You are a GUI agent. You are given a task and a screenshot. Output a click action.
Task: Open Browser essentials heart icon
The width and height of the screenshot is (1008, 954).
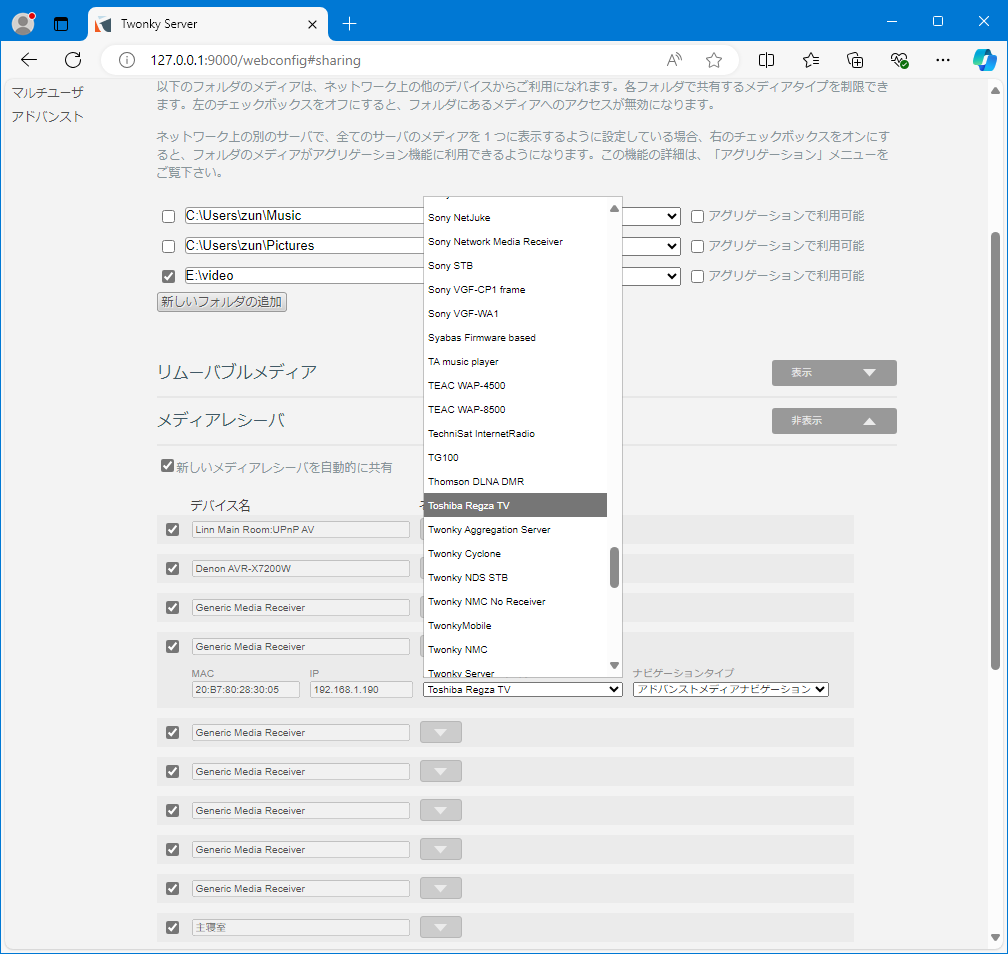899,60
